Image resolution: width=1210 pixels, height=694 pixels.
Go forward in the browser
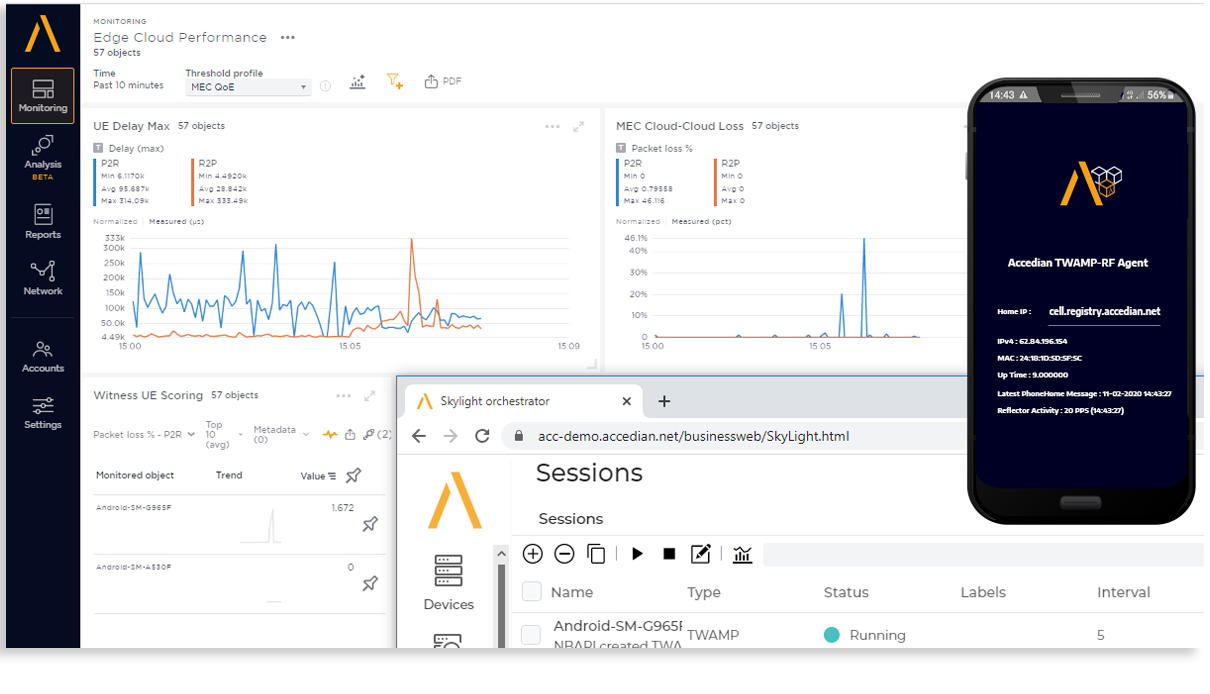coord(451,436)
